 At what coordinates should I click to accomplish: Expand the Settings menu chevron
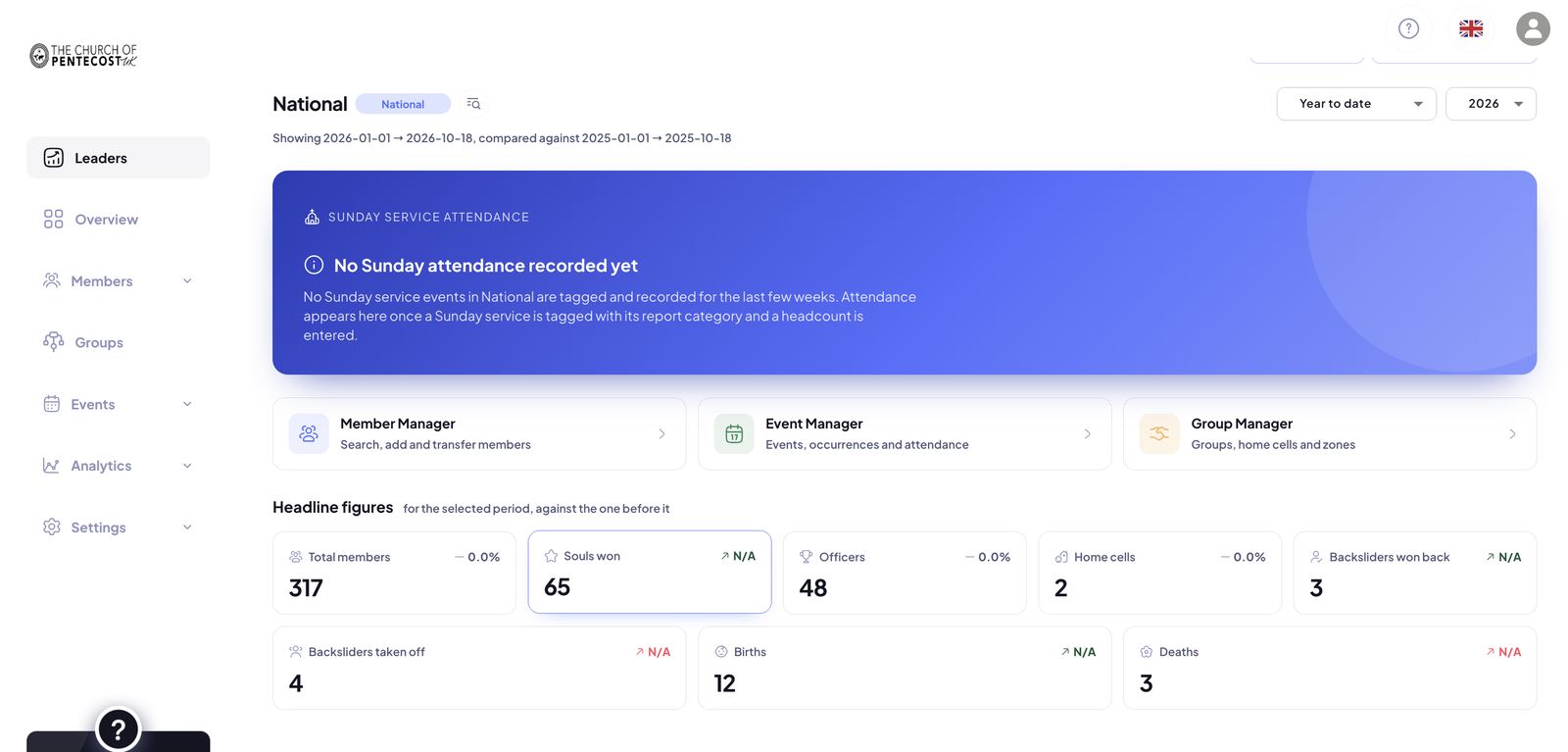pyautogui.click(x=187, y=527)
